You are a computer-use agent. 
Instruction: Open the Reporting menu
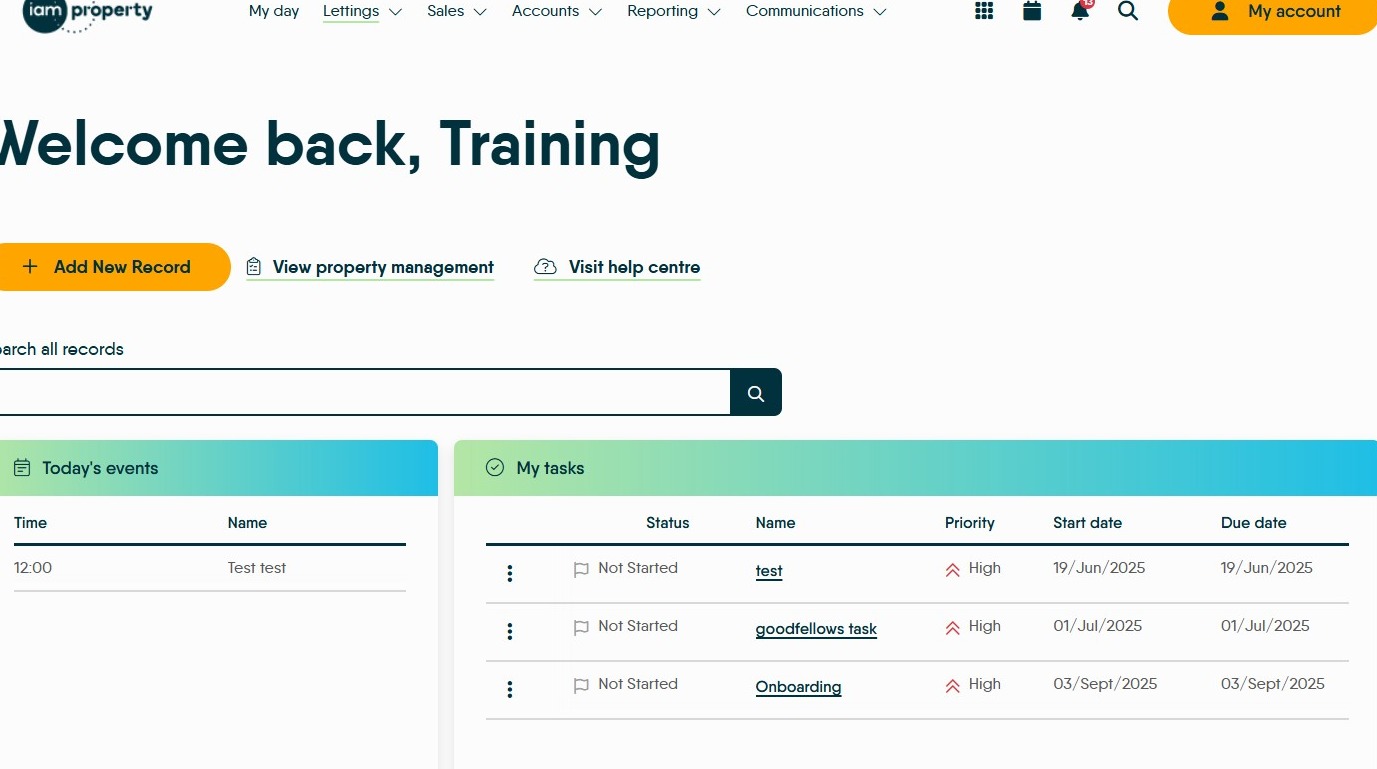point(674,12)
